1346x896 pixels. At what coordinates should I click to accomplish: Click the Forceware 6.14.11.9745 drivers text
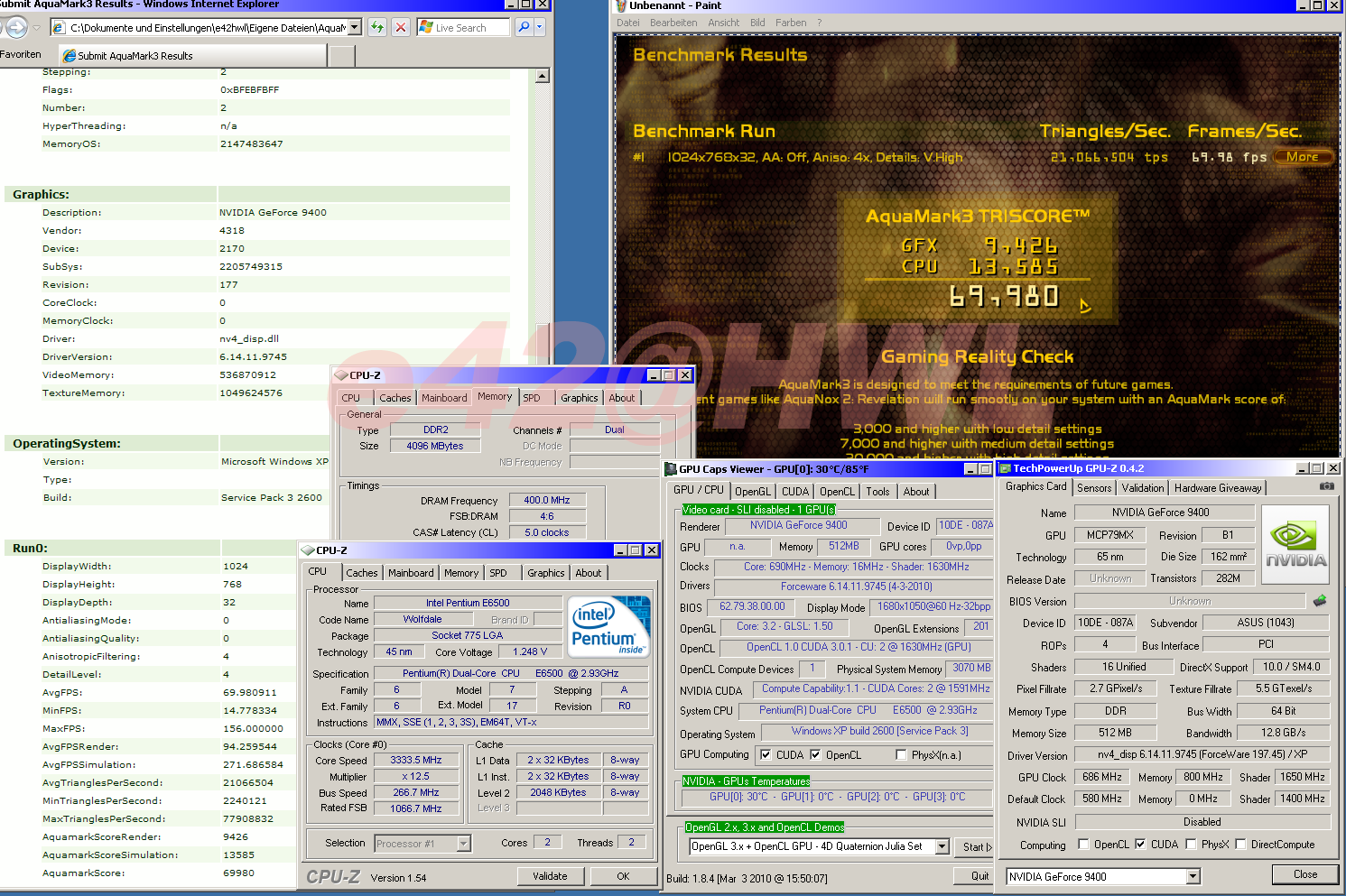(856, 587)
